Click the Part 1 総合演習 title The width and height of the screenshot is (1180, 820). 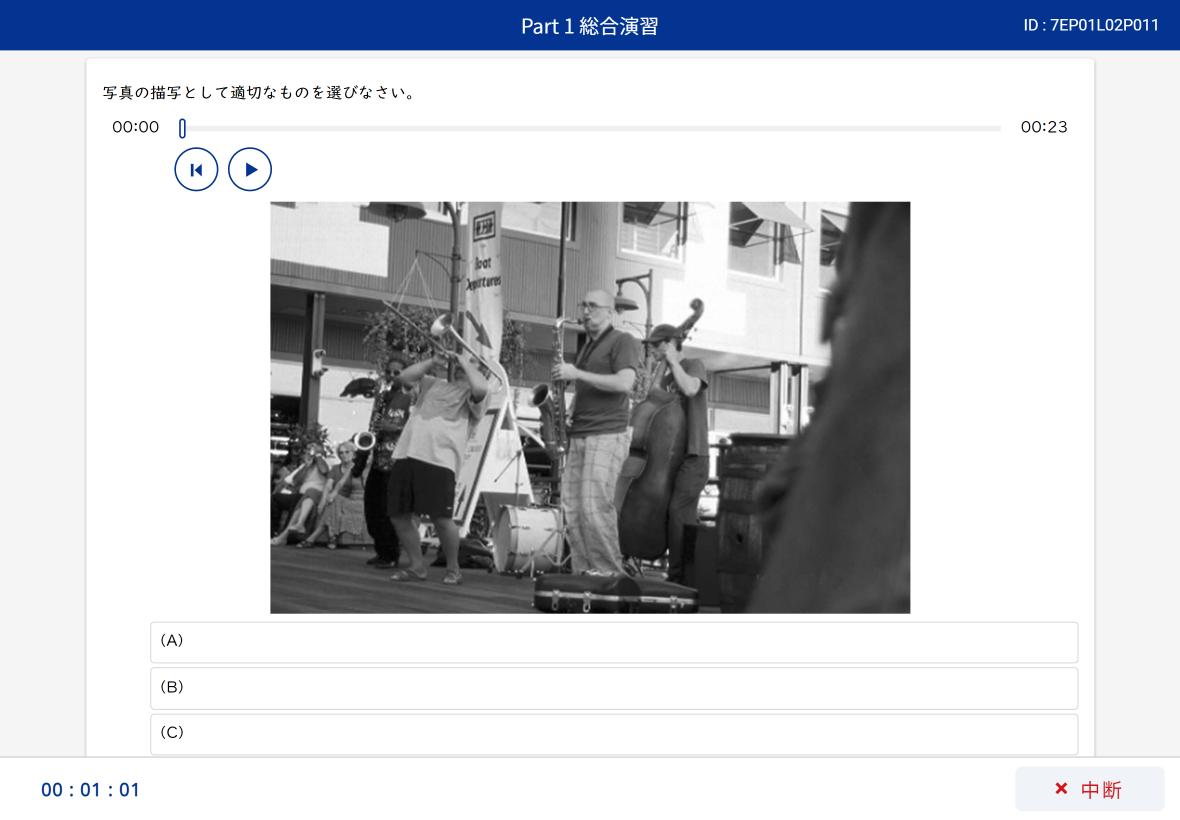pyautogui.click(x=590, y=25)
